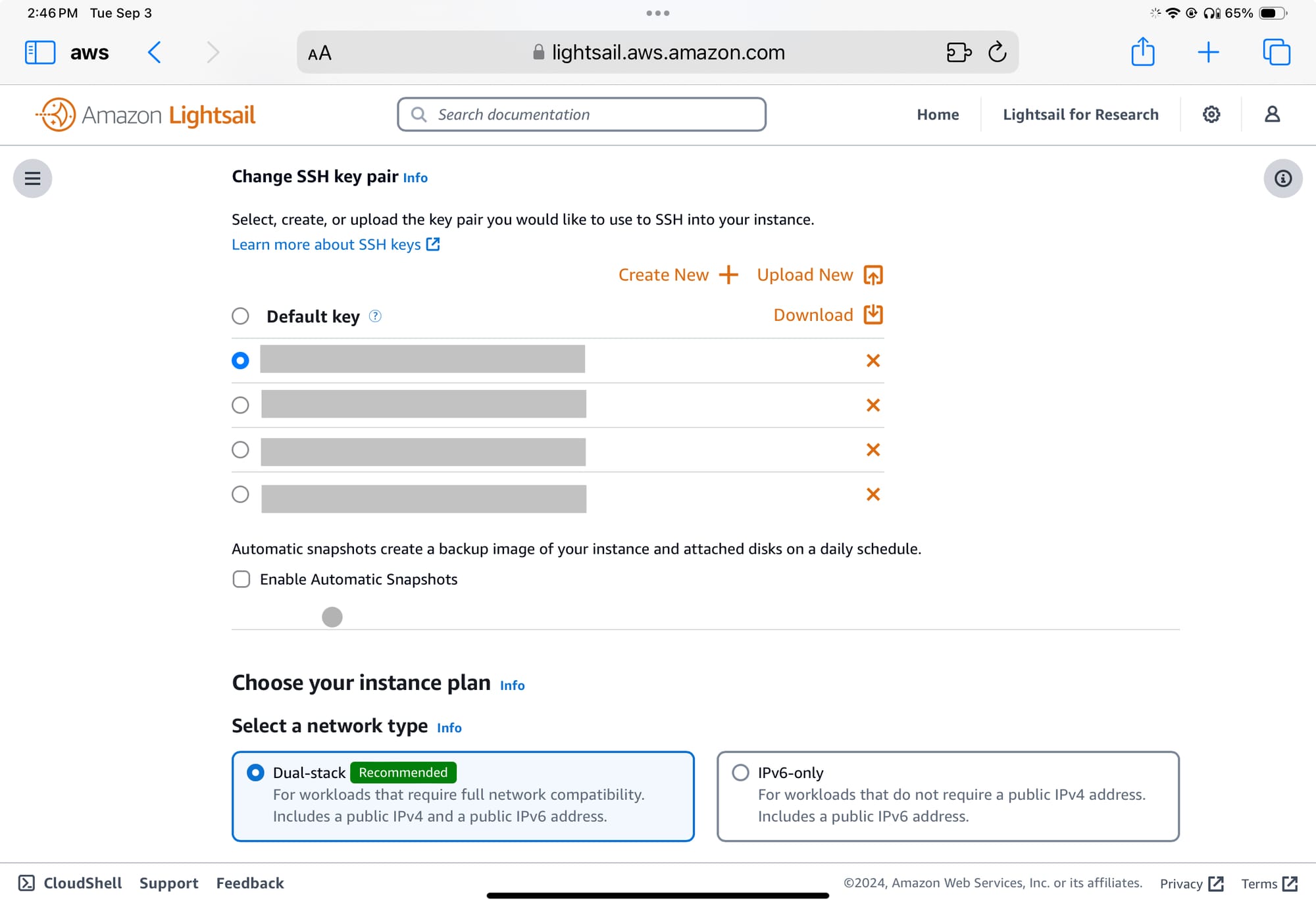Click the multitasking three-dots at top
This screenshot has width=1316, height=907.
pyautogui.click(x=658, y=13)
